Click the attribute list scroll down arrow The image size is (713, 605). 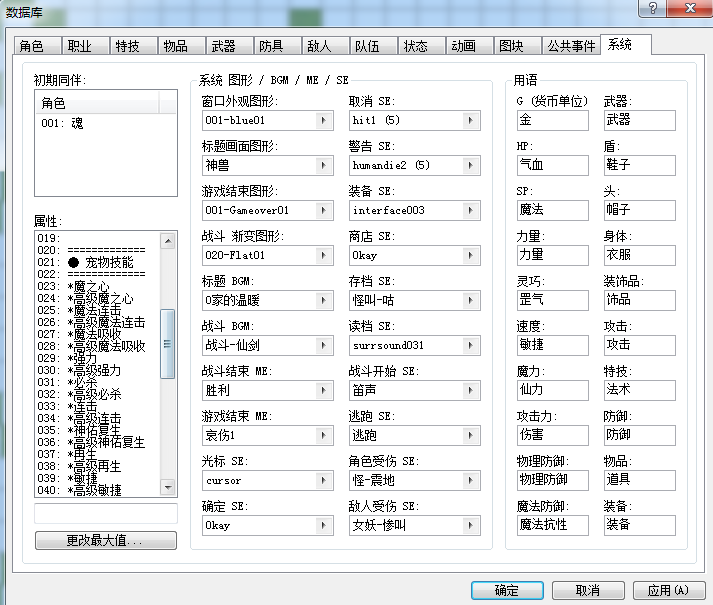click(x=168, y=487)
